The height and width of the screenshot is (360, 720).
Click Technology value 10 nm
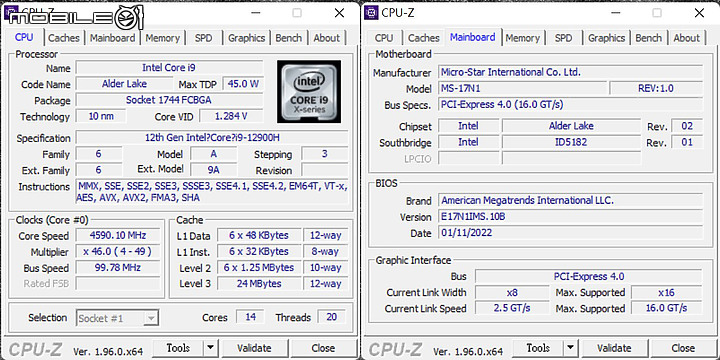pyautogui.click(x=101, y=116)
